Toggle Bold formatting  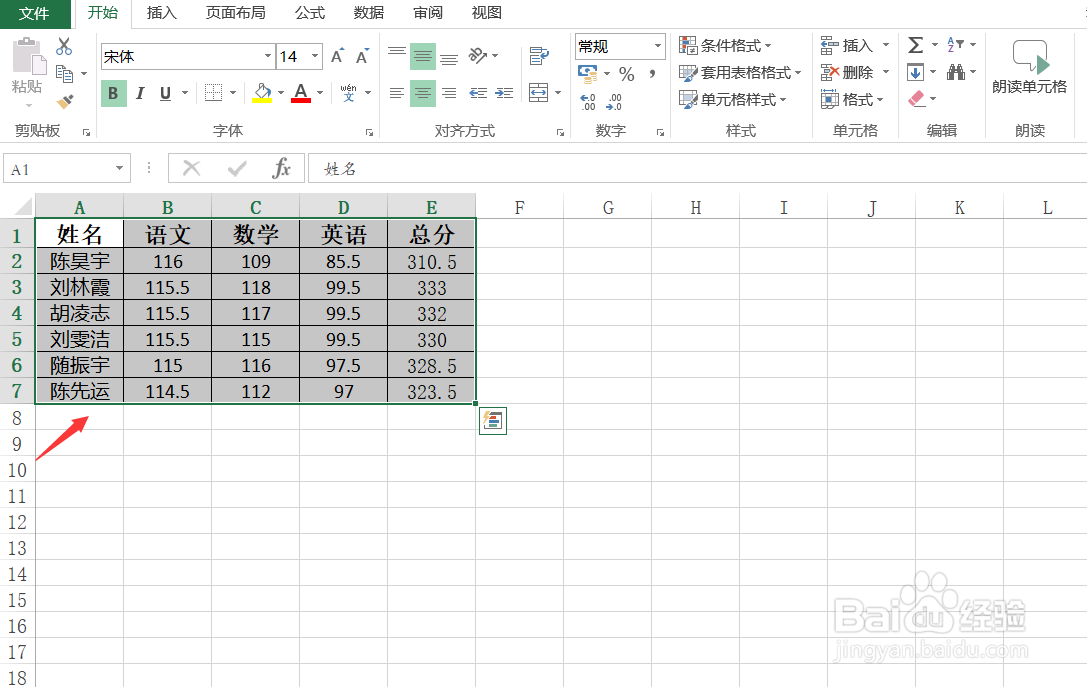point(113,94)
